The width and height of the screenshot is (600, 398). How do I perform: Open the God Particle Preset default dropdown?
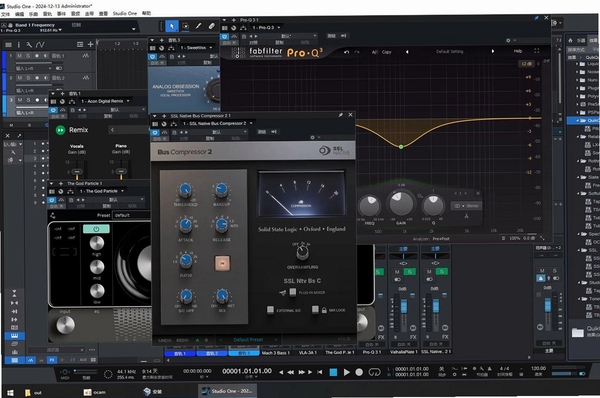point(131,215)
